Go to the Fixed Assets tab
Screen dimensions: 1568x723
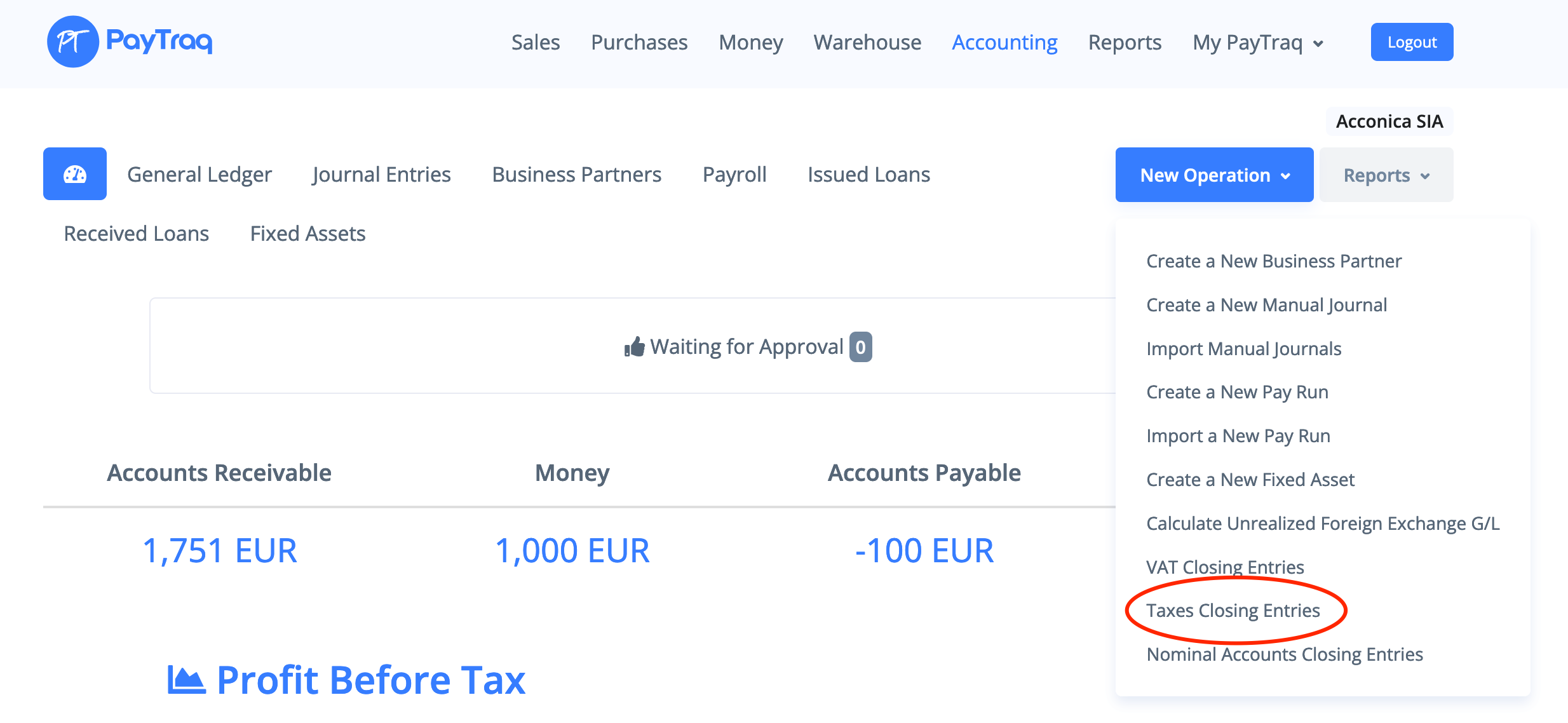coord(308,234)
